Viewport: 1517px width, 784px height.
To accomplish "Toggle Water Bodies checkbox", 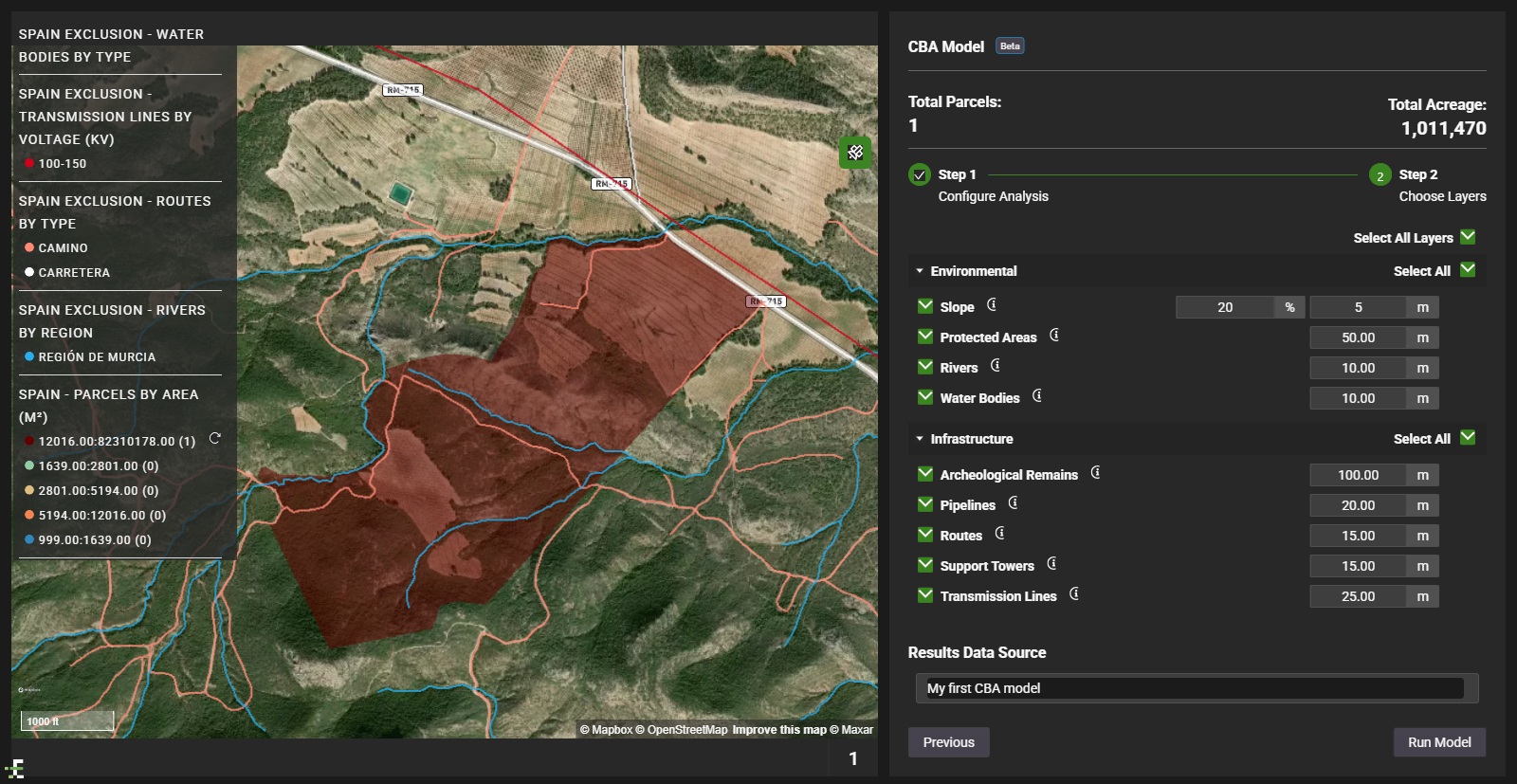I will click(925, 397).
